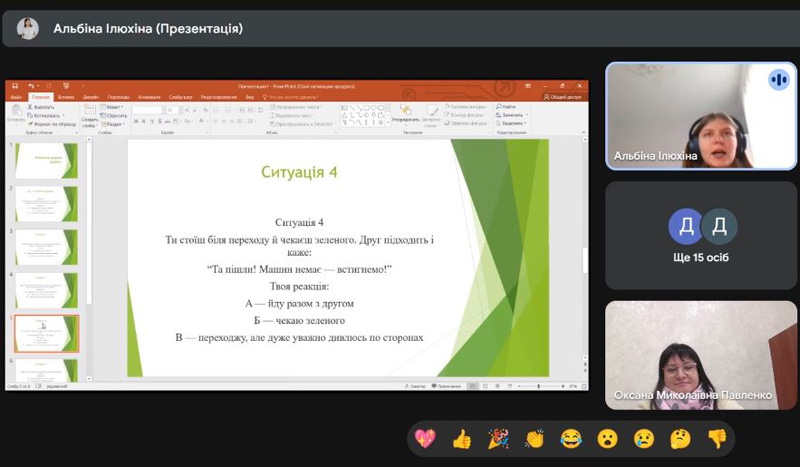Click the Общий доступ share button
The width and height of the screenshot is (800, 467).
coord(563,97)
